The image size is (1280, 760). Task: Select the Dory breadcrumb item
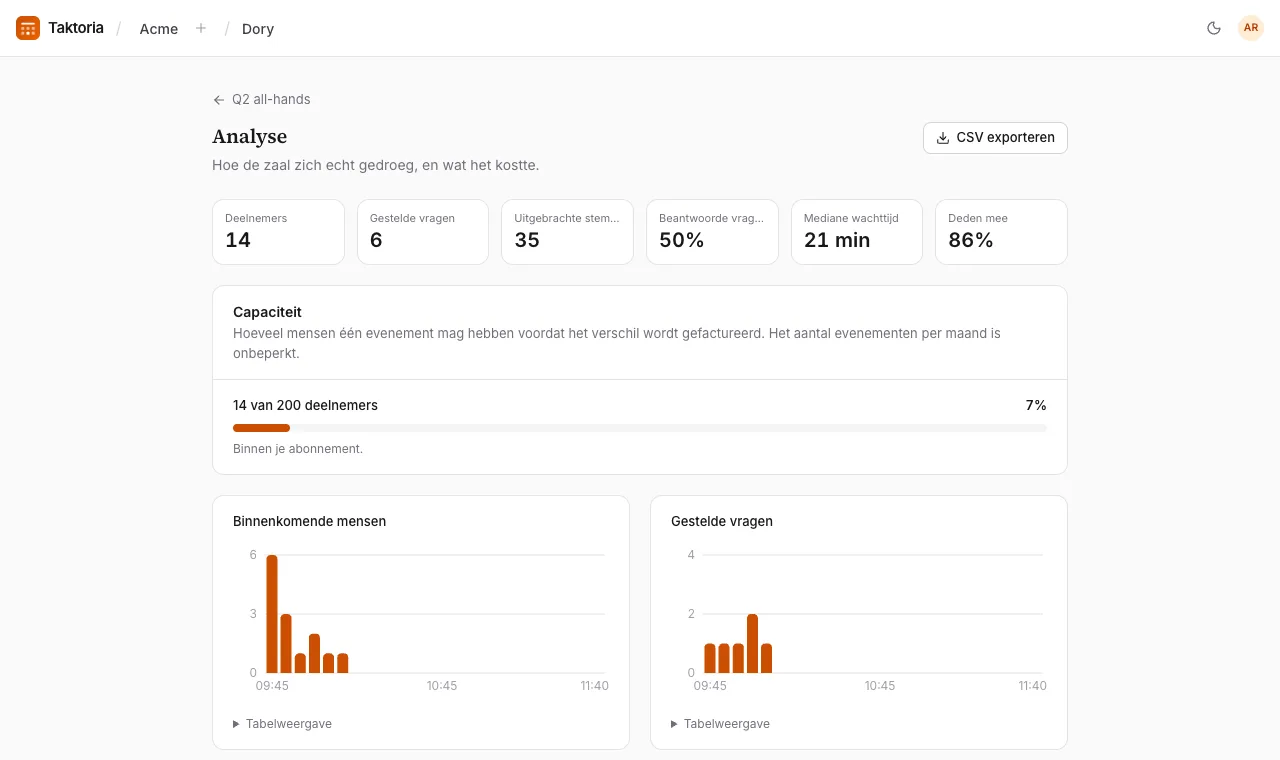coord(258,29)
